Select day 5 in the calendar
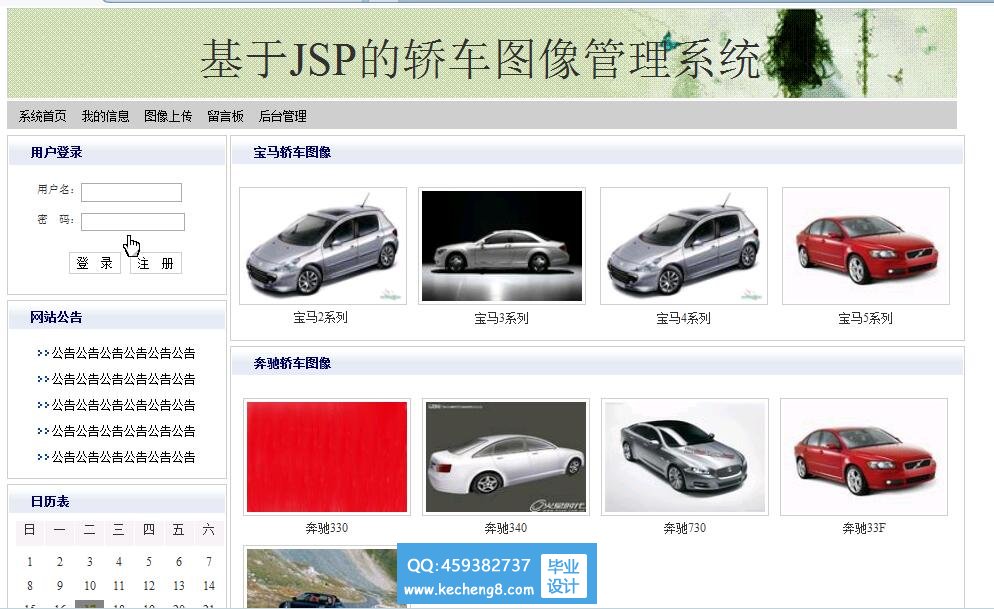This screenshot has width=994, height=609. point(149,561)
